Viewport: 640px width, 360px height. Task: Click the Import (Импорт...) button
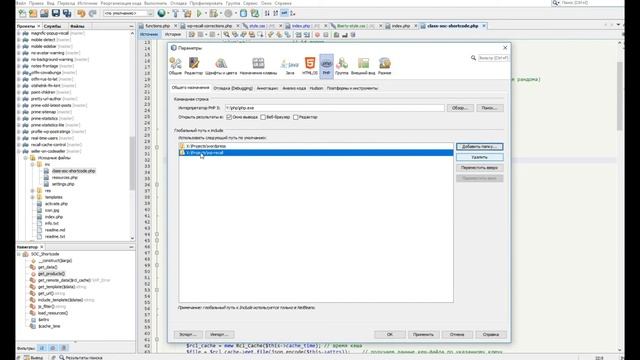tap(219, 334)
